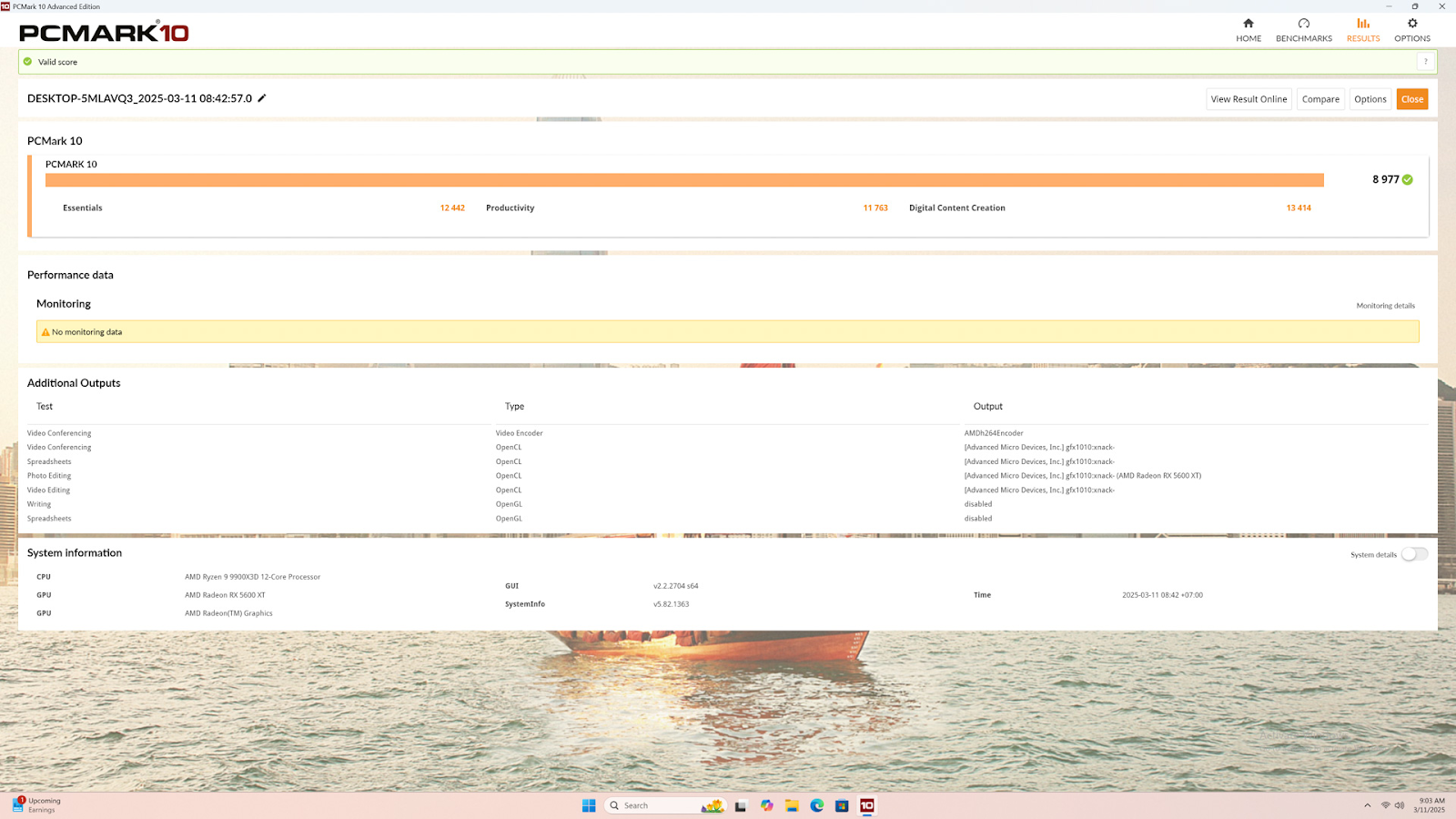The image size is (1456, 819).
Task: Click the green valid score checkmark icon
Action: coord(27,62)
